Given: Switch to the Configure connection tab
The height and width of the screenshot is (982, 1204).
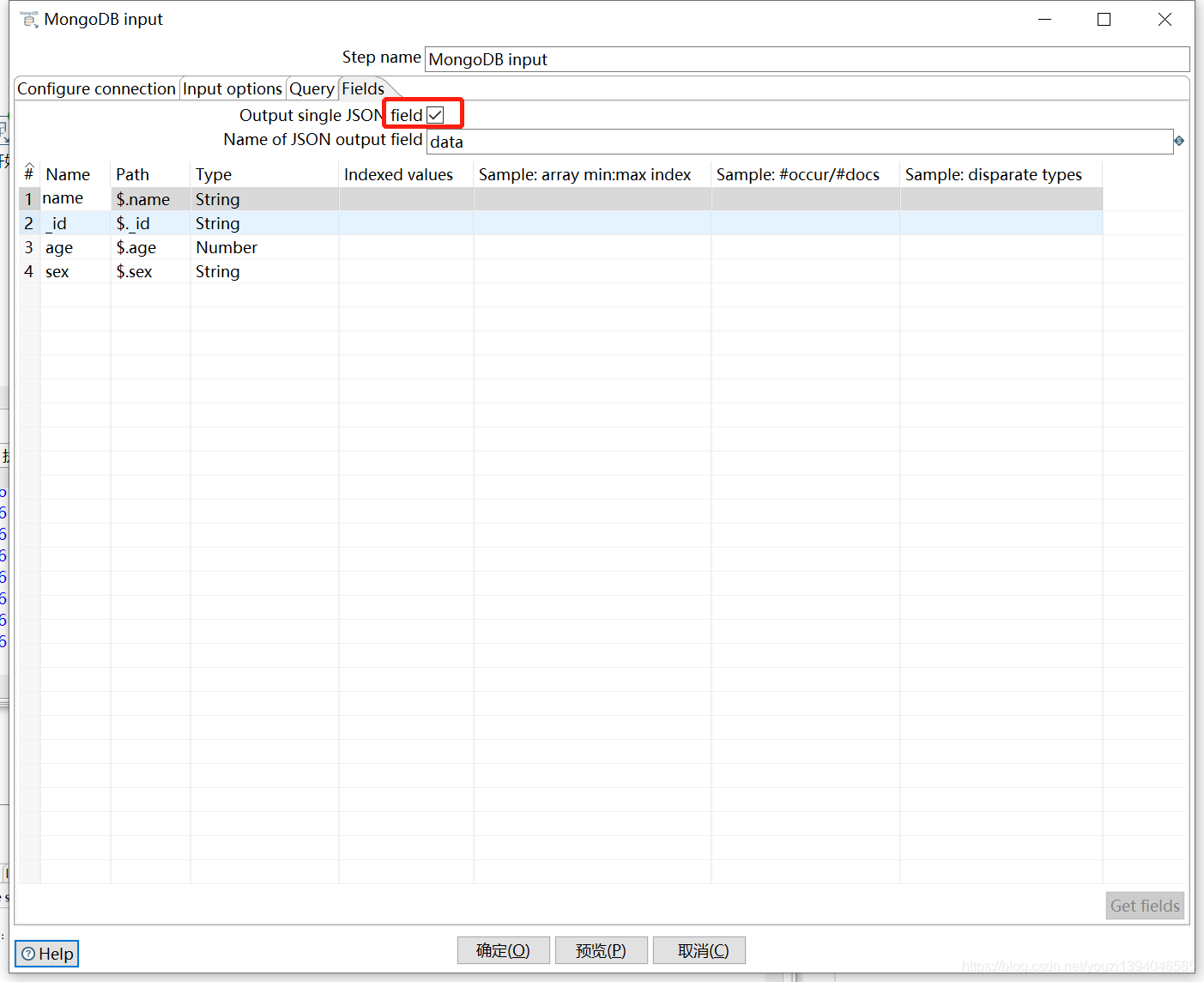Looking at the screenshot, I should tap(96, 88).
